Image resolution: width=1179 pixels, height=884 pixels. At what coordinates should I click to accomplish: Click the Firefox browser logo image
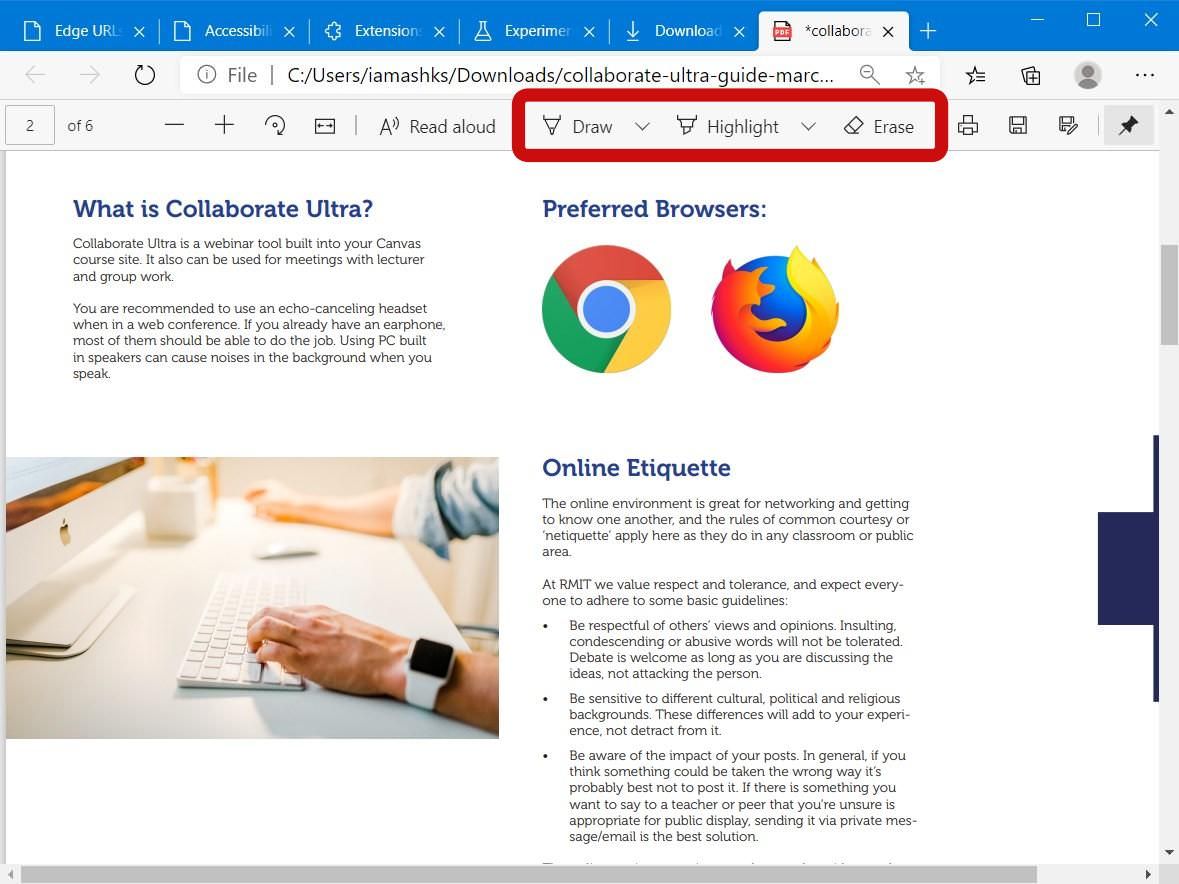pyautogui.click(x=775, y=309)
